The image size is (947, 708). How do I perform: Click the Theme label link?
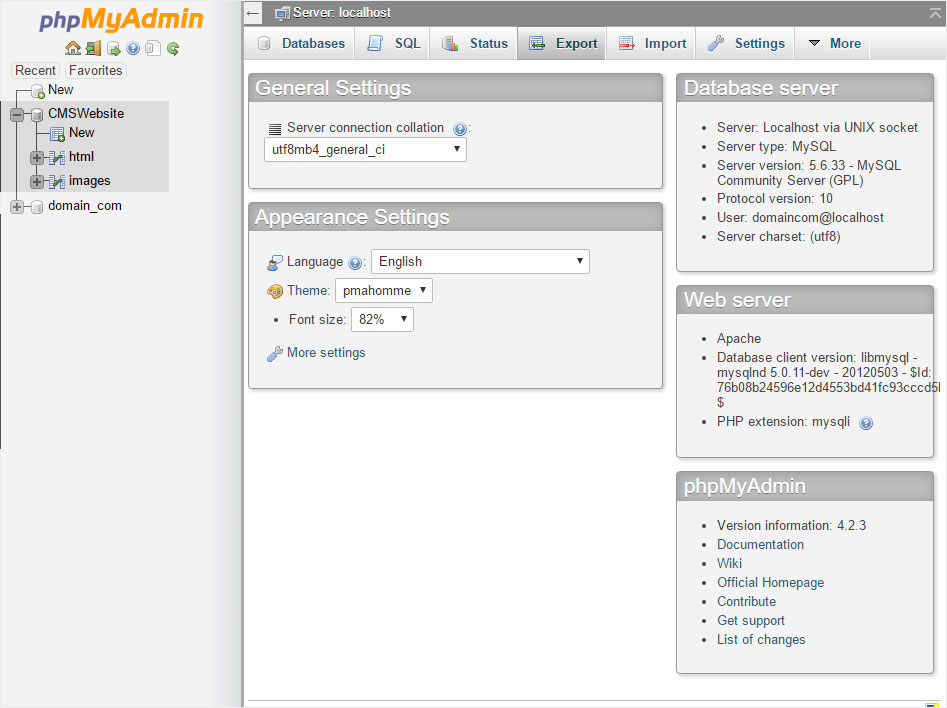click(307, 291)
